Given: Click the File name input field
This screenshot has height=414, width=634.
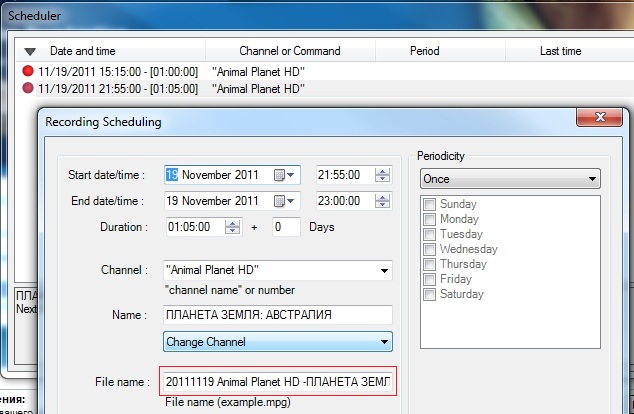Looking at the screenshot, I should (x=277, y=382).
